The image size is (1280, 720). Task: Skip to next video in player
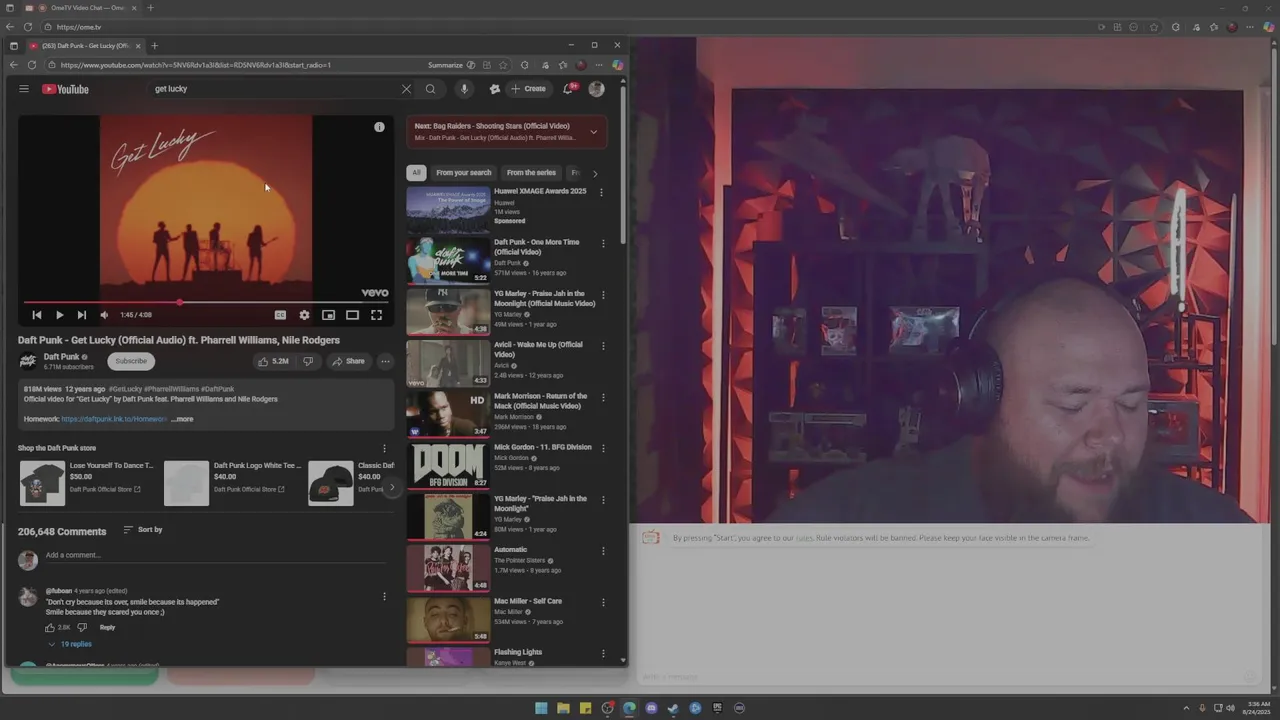(x=82, y=315)
